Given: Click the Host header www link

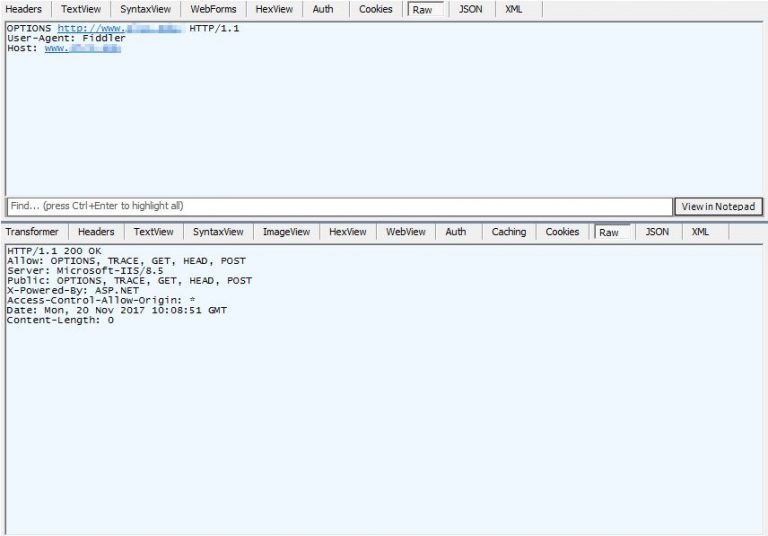Looking at the screenshot, I should point(82,48).
